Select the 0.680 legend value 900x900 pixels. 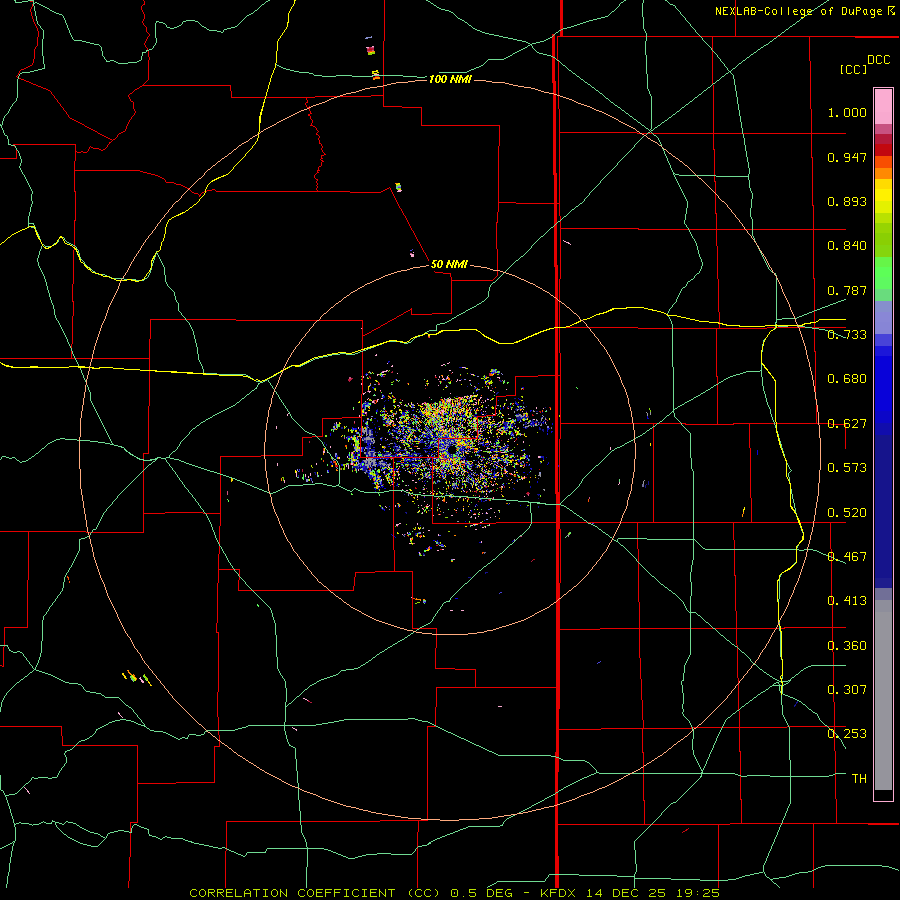point(847,379)
